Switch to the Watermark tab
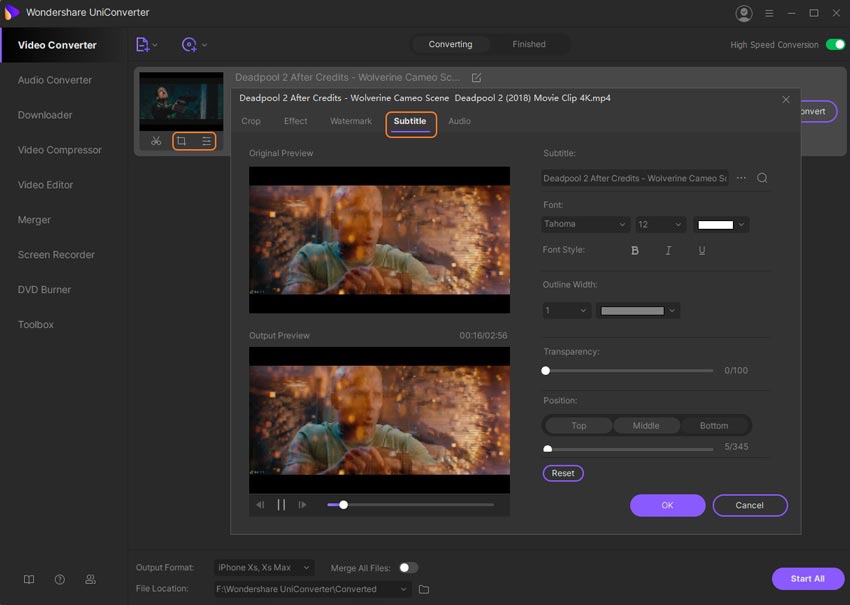The image size is (850, 605). pyautogui.click(x=351, y=121)
